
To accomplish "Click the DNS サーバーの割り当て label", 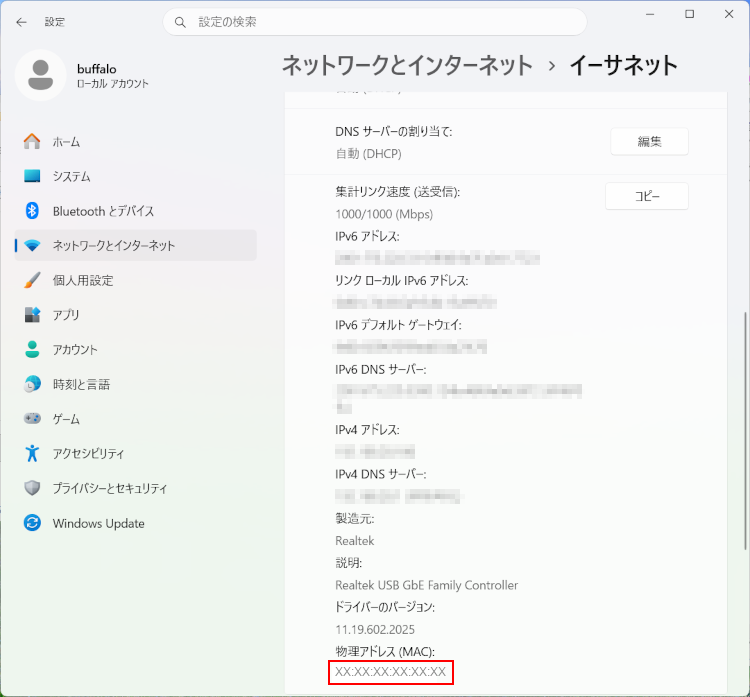I will click(x=394, y=132).
